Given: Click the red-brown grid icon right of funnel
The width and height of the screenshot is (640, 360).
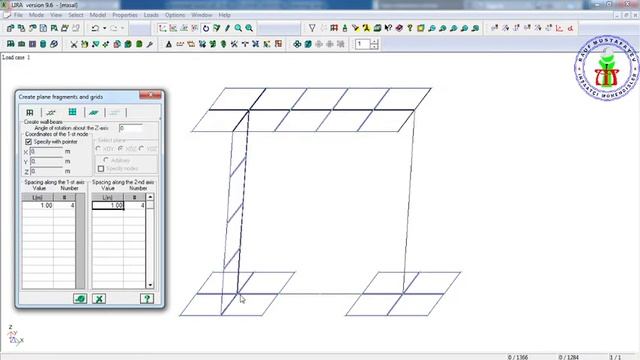Looking at the screenshot, I should [x=334, y=28].
